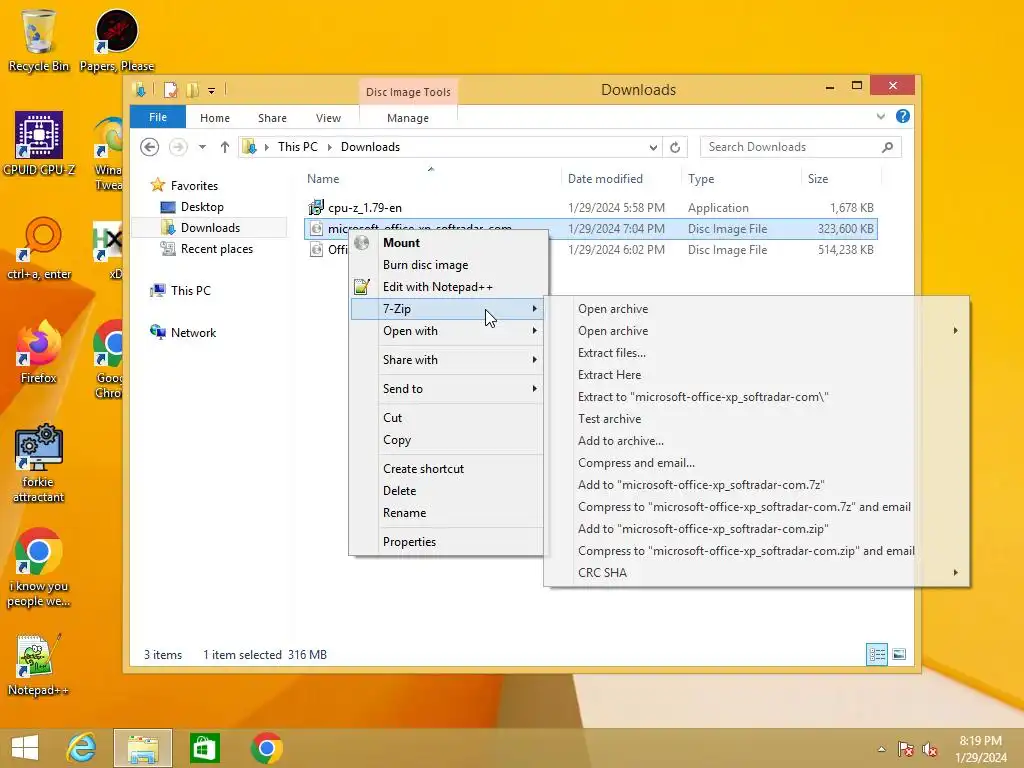Viewport: 1024px width, 768px height.
Task: Select 7-Zip context menu entry
Action: pyautogui.click(x=447, y=309)
